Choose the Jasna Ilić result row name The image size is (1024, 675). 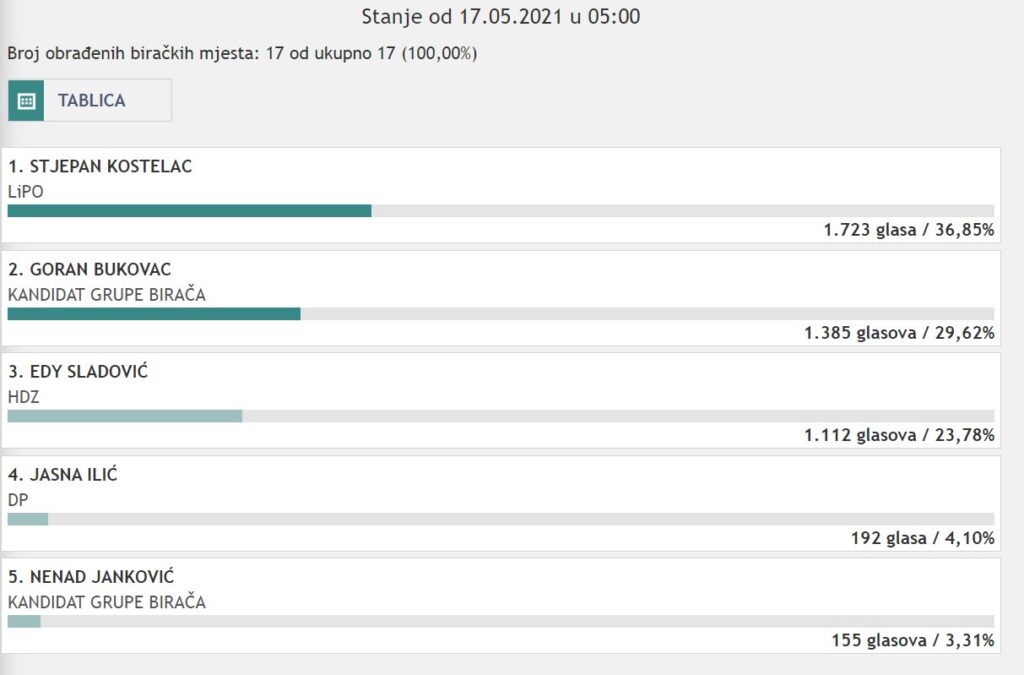tap(62, 475)
